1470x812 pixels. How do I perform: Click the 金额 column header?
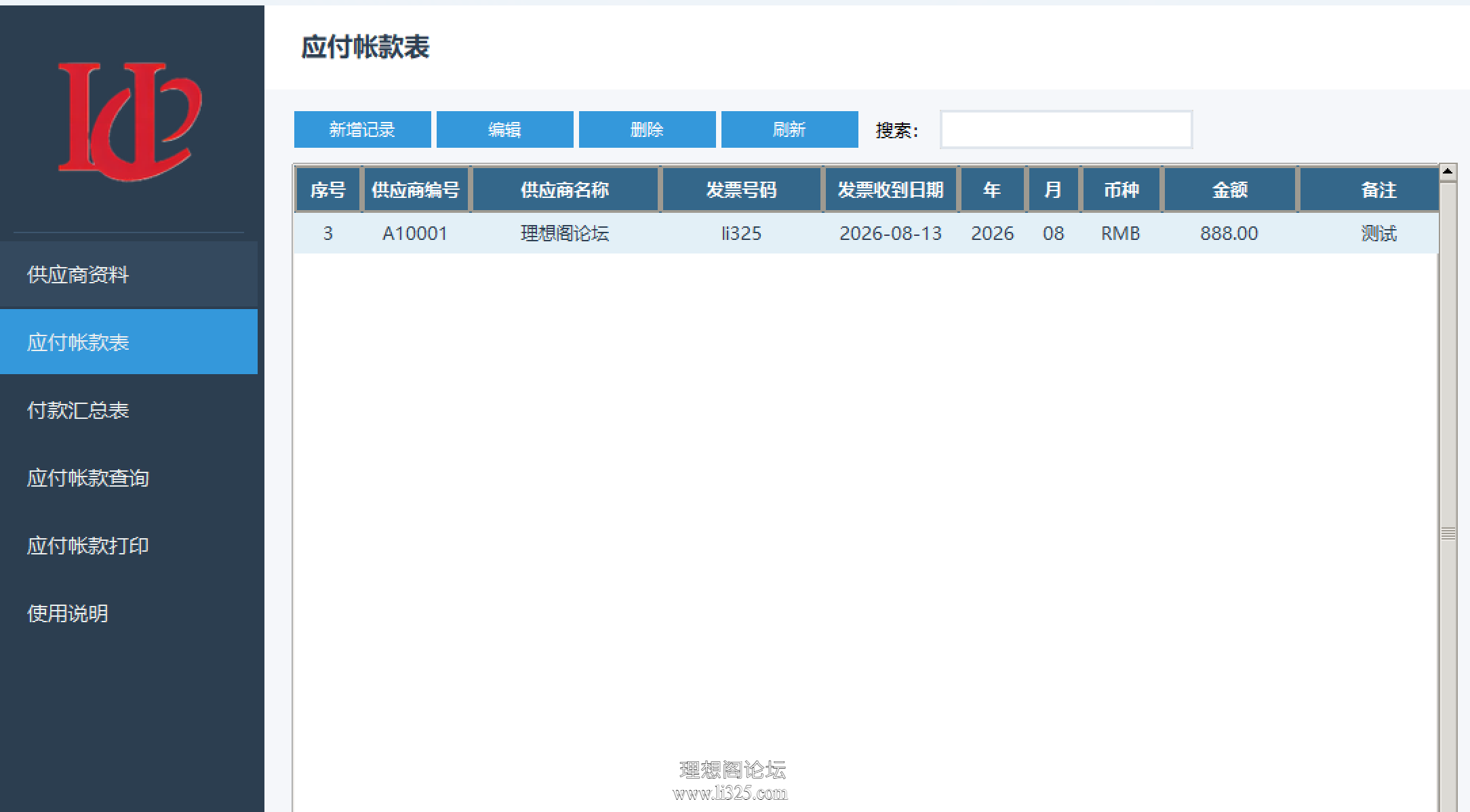[1229, 190]
